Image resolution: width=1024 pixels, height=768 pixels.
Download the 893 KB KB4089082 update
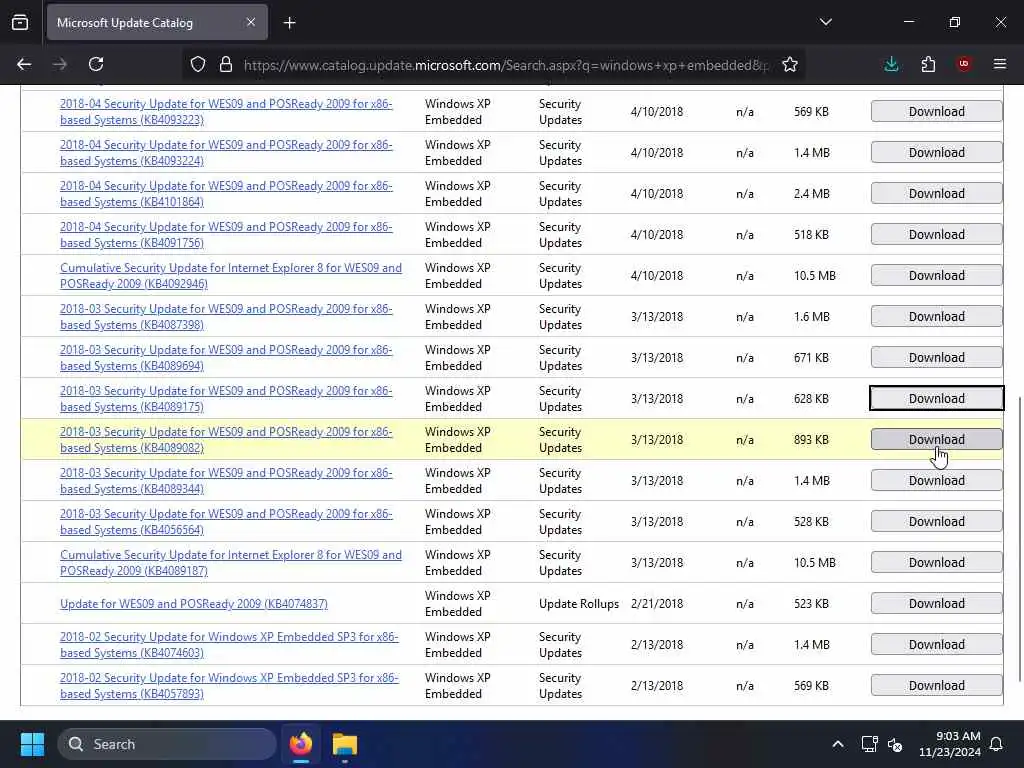coord(936,440)
